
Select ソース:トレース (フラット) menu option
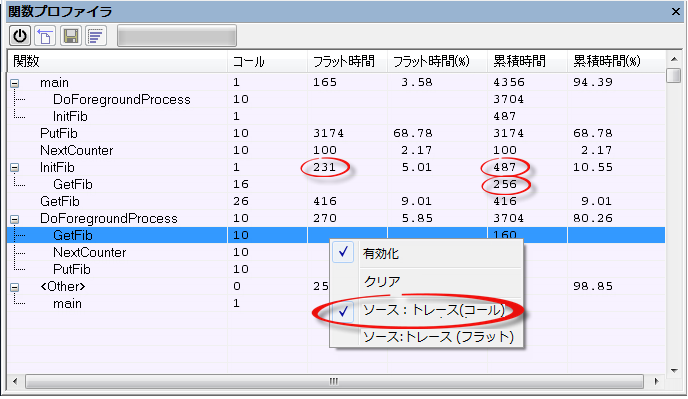[x=426, y=337]
